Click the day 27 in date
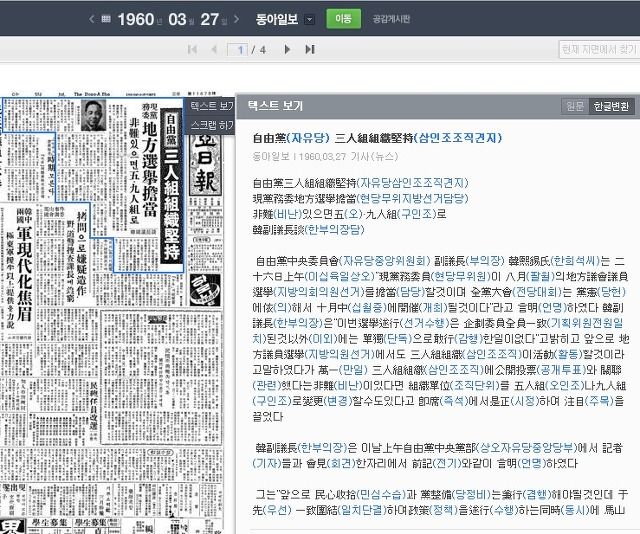 pyautogui.click(x=210, y=19)
